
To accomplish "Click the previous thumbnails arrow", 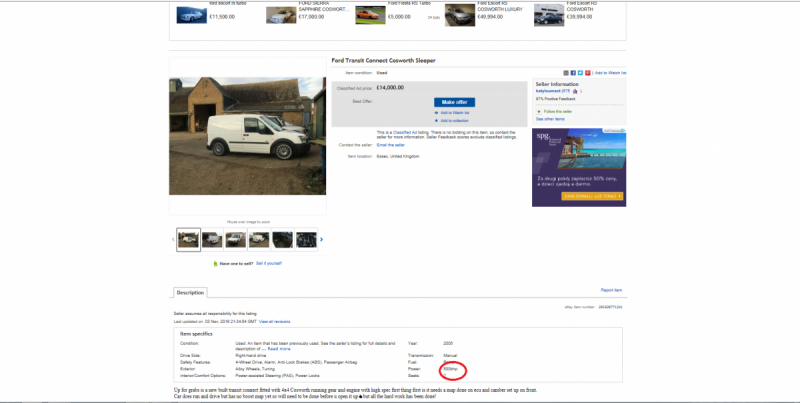I will [172, 239].
